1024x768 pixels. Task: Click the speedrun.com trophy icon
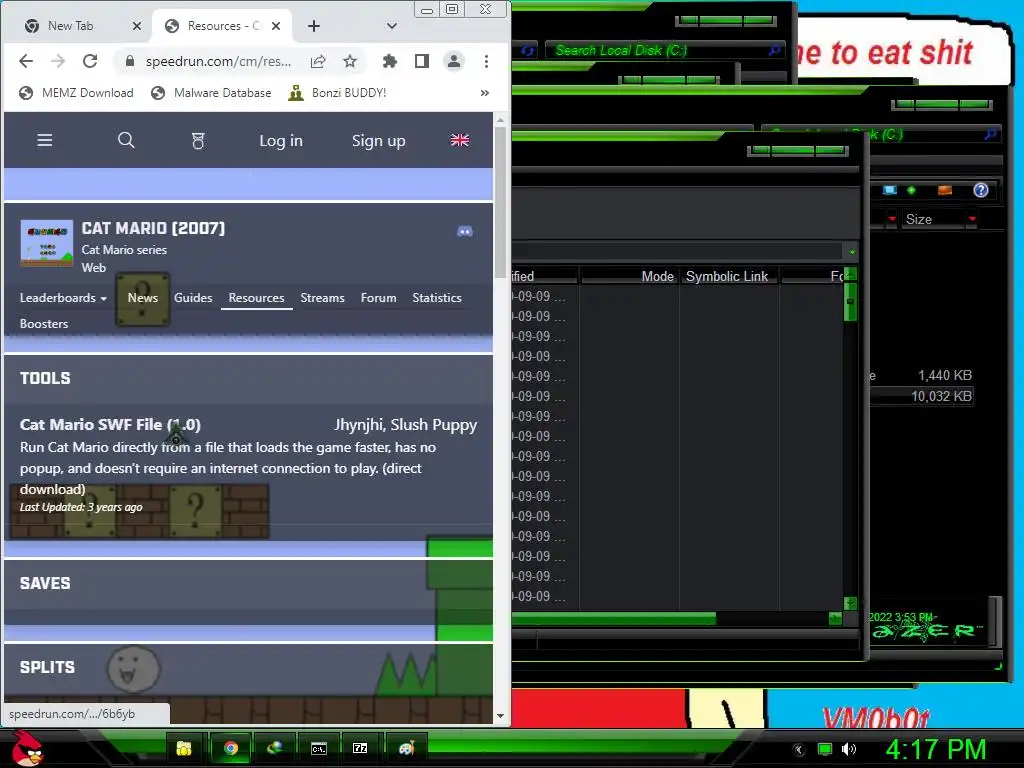pyautogui.click(x=198, y=140)
